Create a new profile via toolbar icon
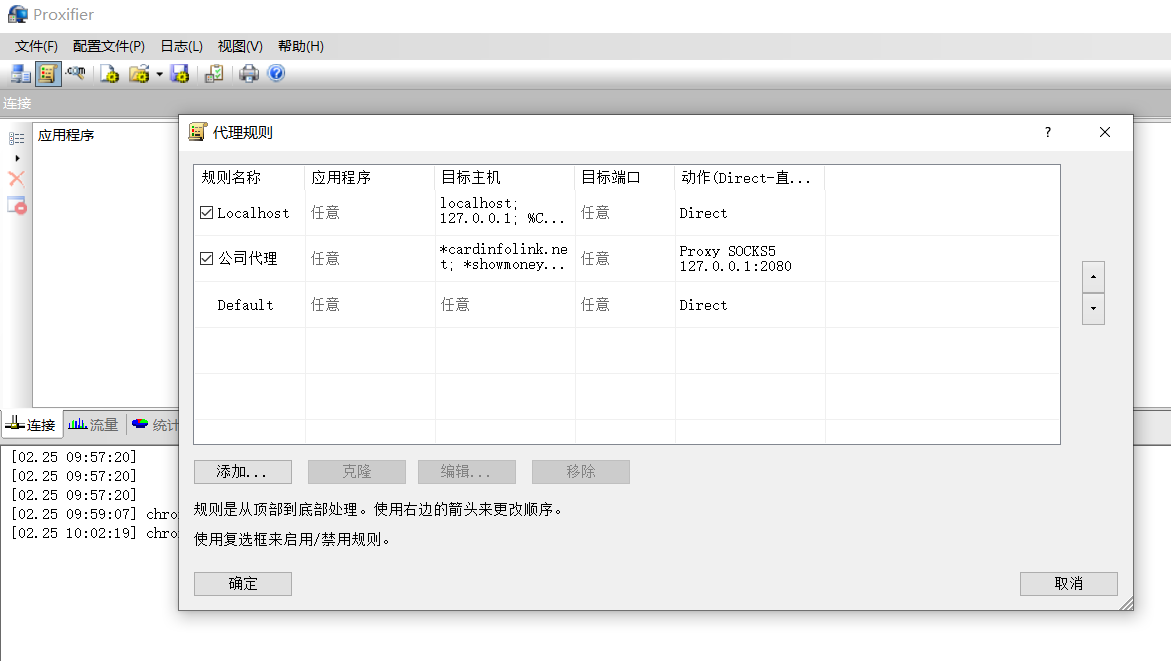This screenshot has height=661, width=1171. click(109, 73)
